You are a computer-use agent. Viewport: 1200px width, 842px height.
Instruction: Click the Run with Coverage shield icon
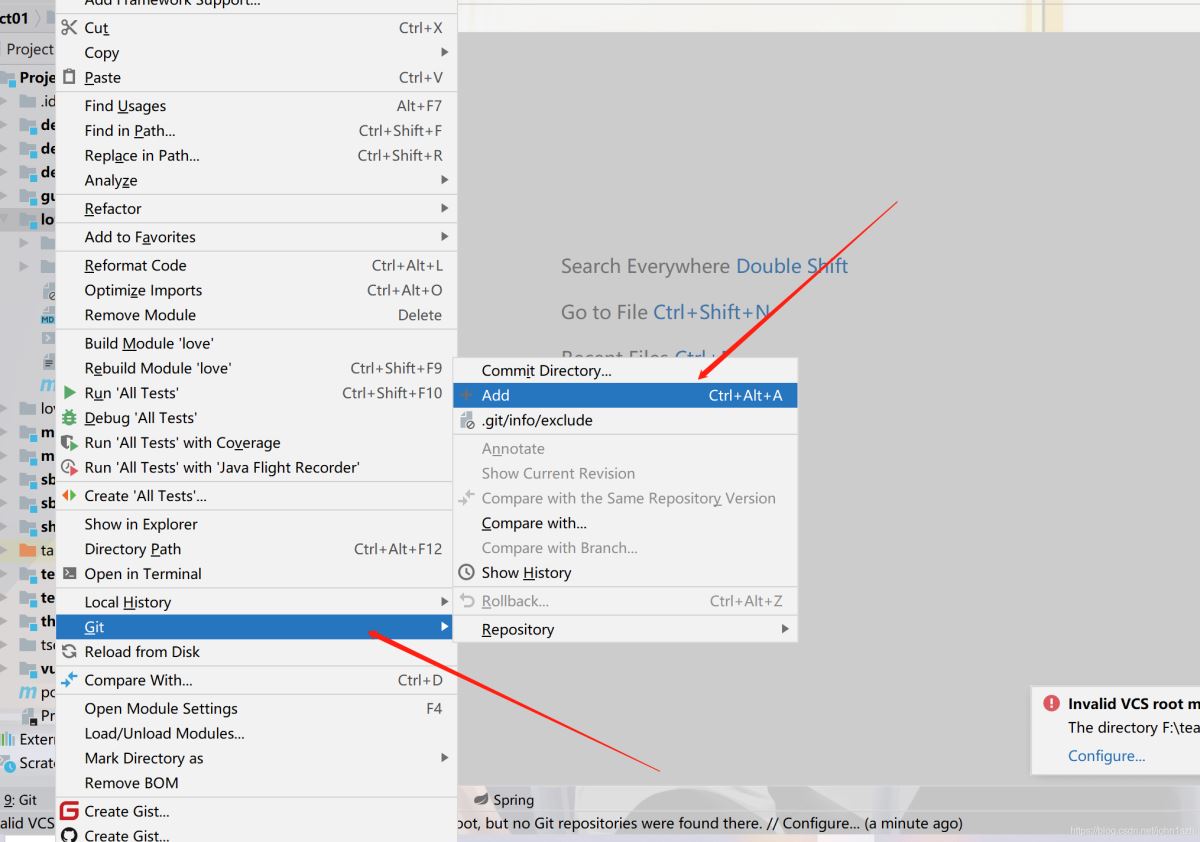[x=69, y=443]
